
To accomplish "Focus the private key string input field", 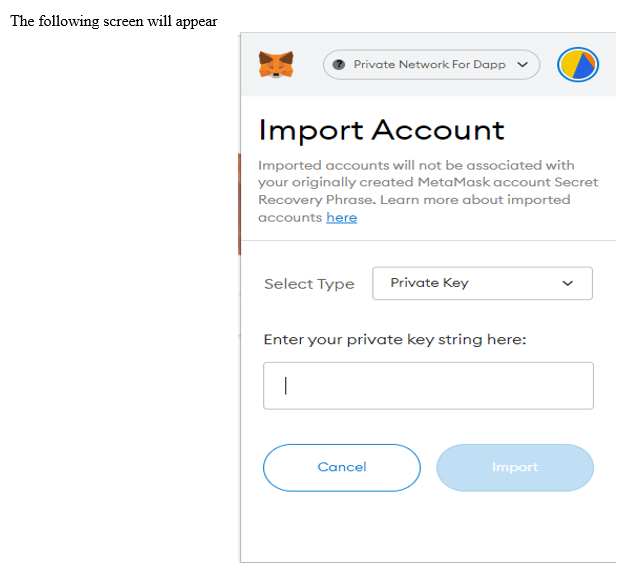I will 428,386.
